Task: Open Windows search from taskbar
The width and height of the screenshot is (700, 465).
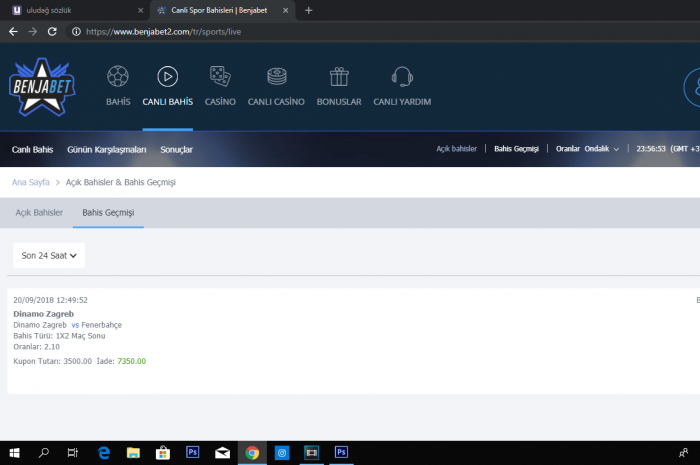Action: 44,453
